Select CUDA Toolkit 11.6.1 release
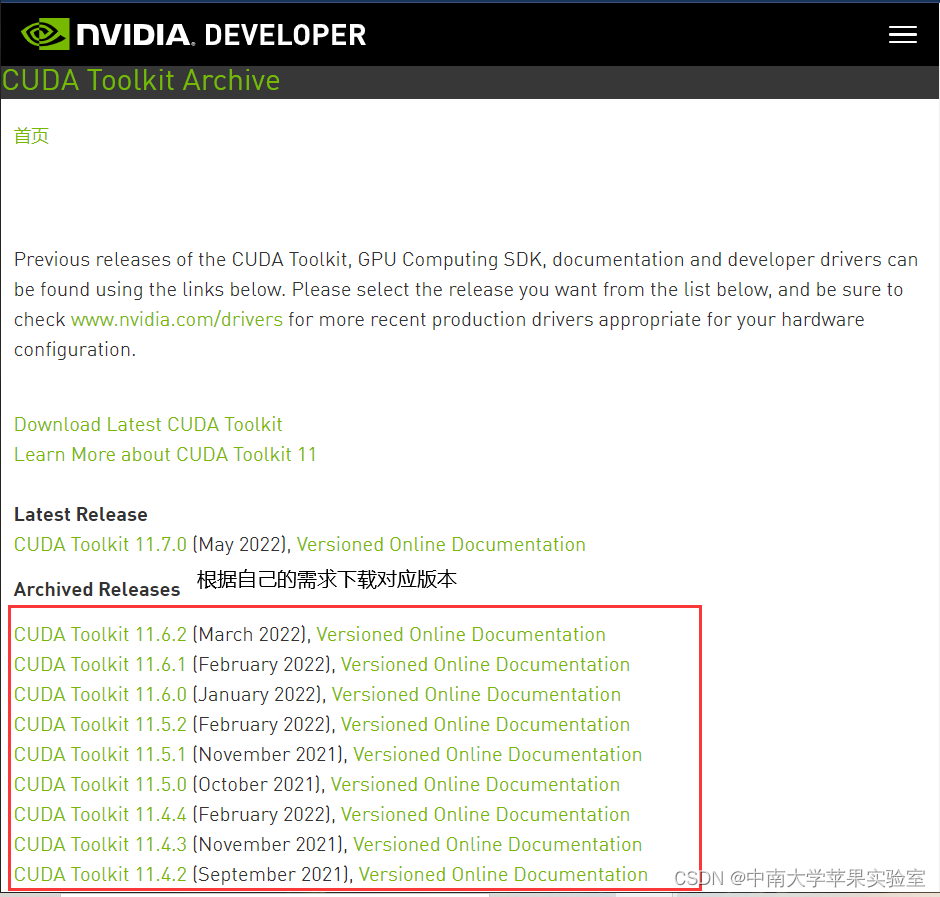This screenshot has height=897, width=940. [100, 664]
